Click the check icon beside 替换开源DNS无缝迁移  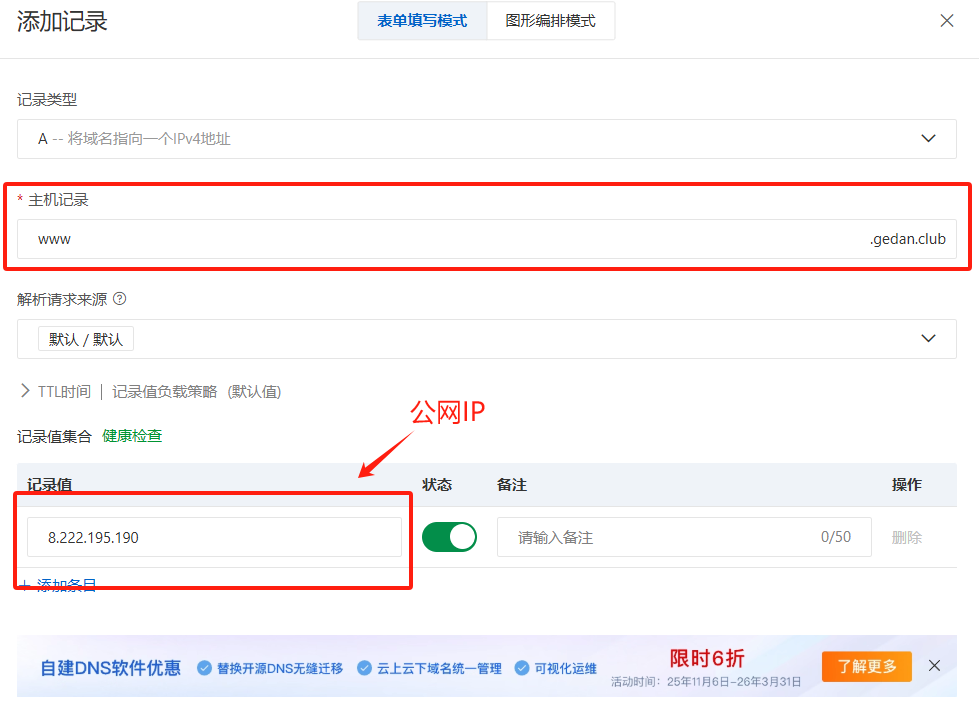pos(204,668)
